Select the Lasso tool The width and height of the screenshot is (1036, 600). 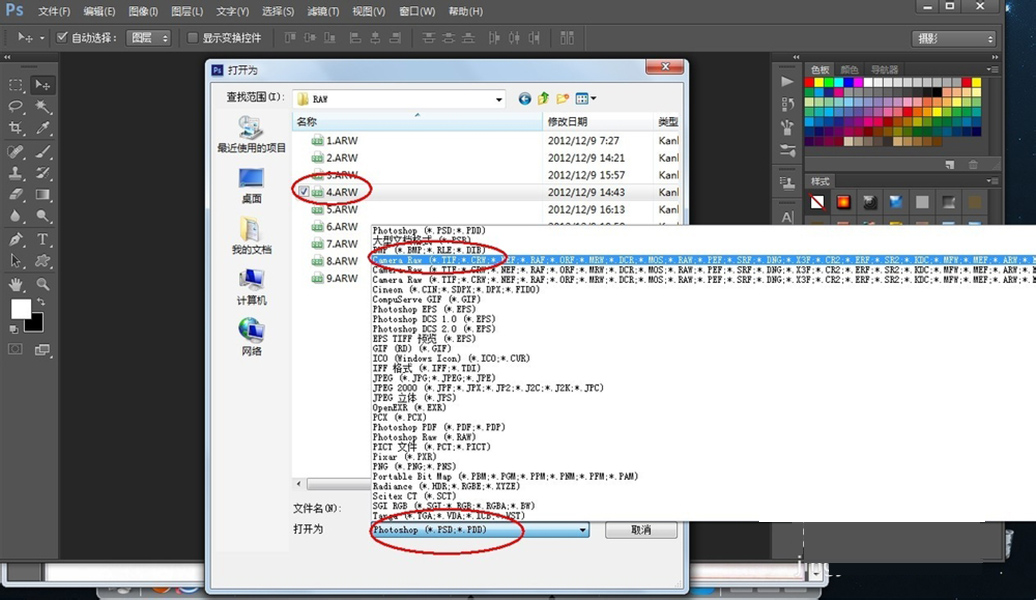coord(15,106)
